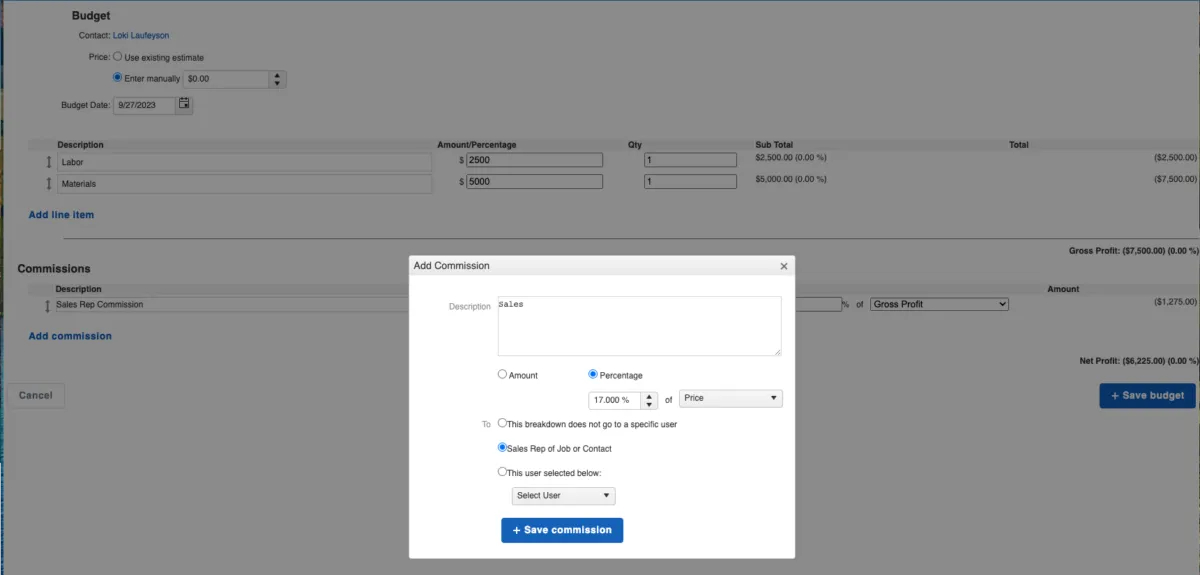Open the Gross Profit commission basis dropdown
This screenshot has width=1200, height=575.
[x=939, y=304]
